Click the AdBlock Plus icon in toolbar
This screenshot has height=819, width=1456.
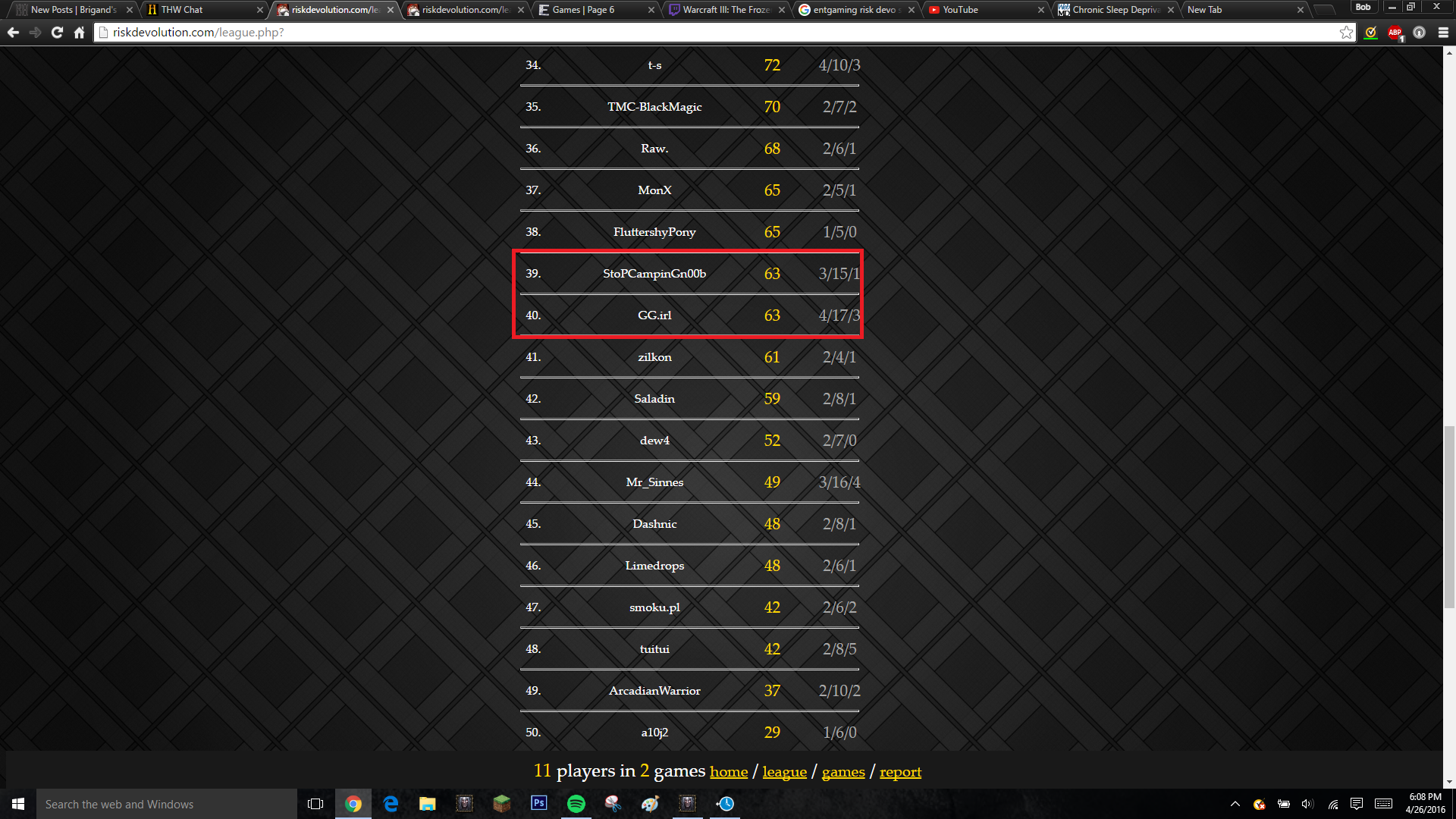(1395, 32)
